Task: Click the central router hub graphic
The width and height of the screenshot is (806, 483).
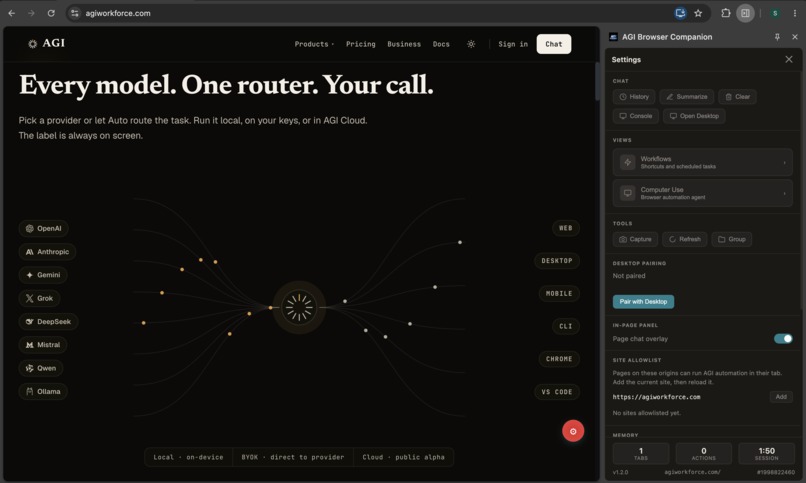Action: click(x=299, y=307)
